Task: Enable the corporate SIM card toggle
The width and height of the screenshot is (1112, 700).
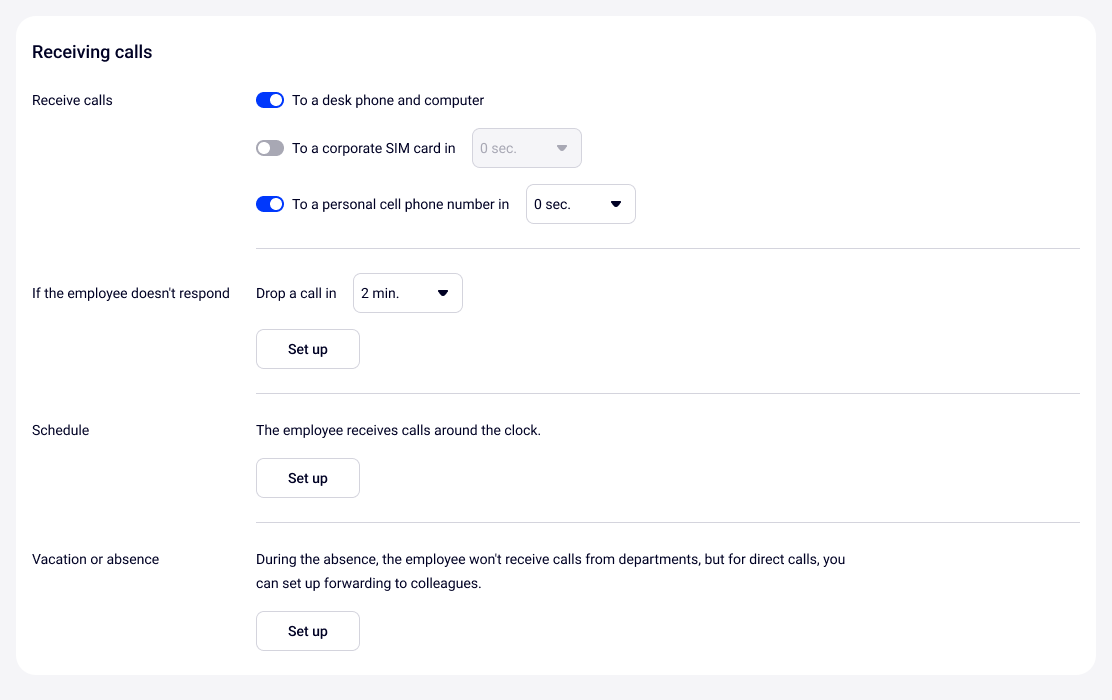Action: 270,148
